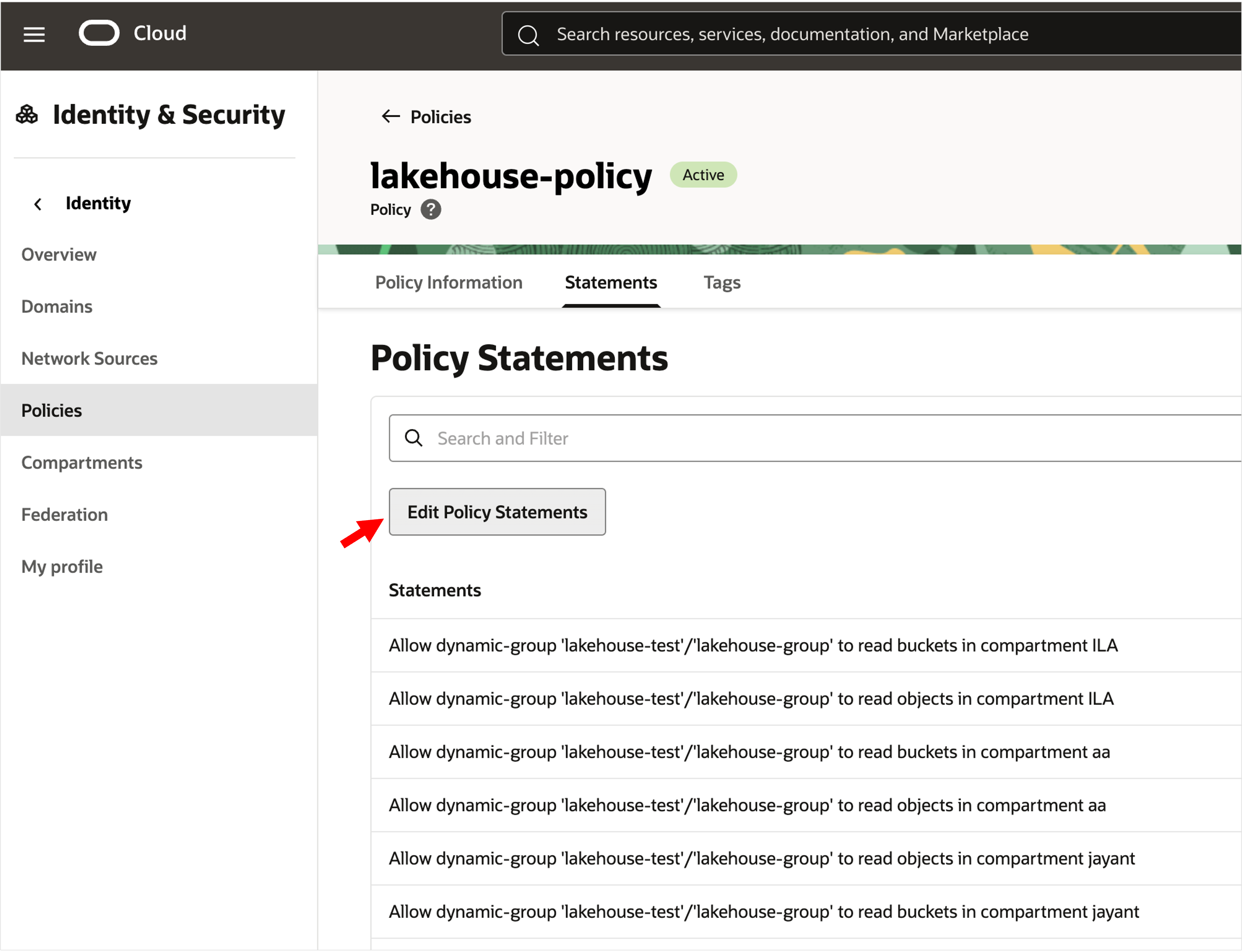Select the Statements tab
This screenshot has height=952, width=1242.
611,282
